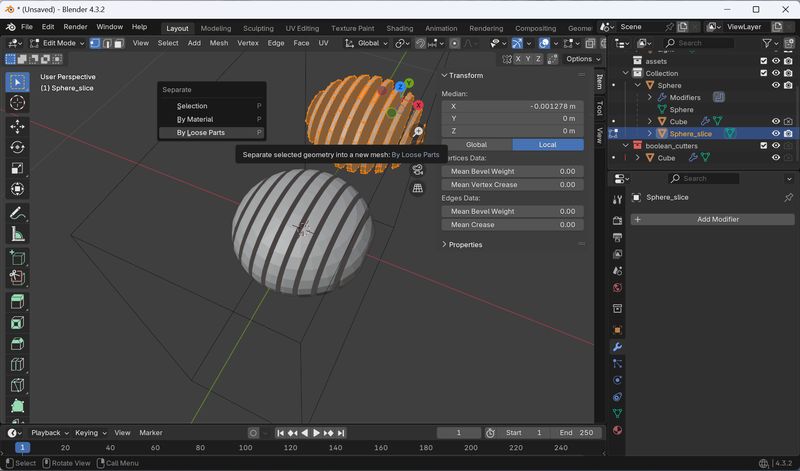Click the Add Modifier button
800x471 pixels.
[713, 219]
